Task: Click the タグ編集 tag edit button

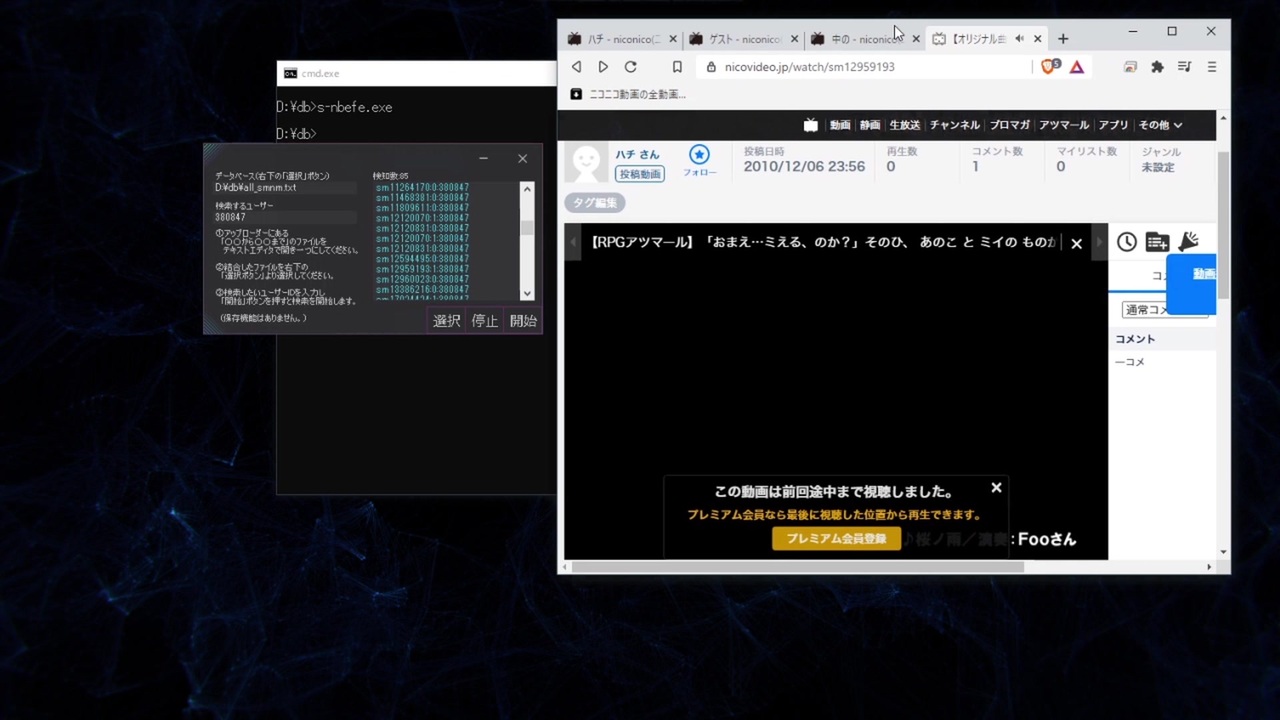Action: click(595, 202)
